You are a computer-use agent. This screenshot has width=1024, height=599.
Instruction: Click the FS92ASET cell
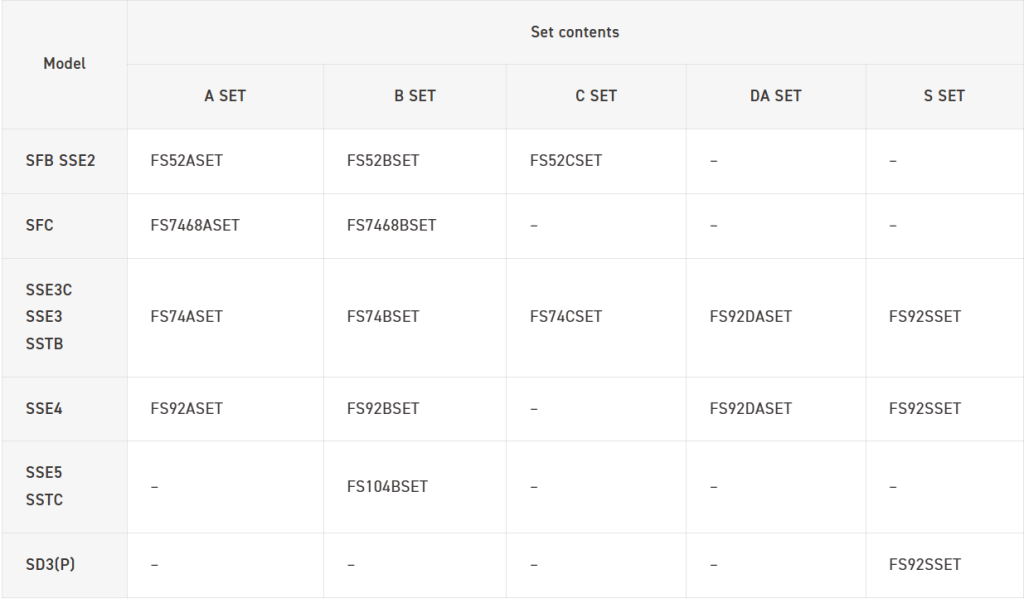pyautogui.click(x=187, y=408)
